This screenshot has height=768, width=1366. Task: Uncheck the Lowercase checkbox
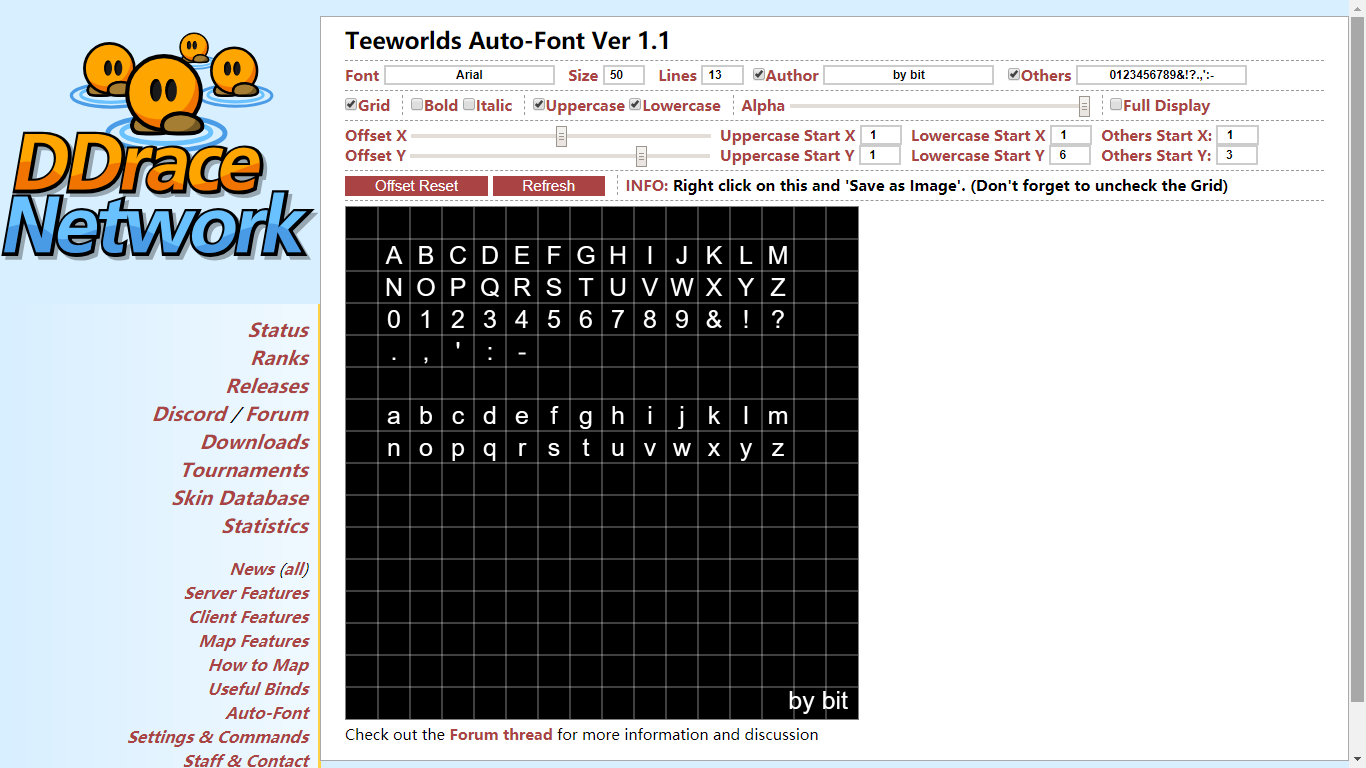635,105
